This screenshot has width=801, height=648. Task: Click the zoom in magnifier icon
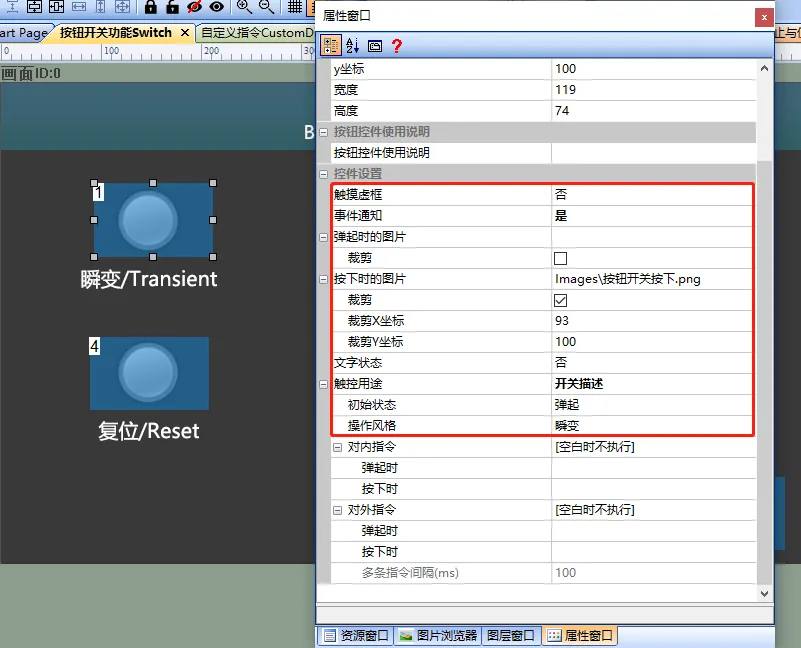tap(244, 6)
